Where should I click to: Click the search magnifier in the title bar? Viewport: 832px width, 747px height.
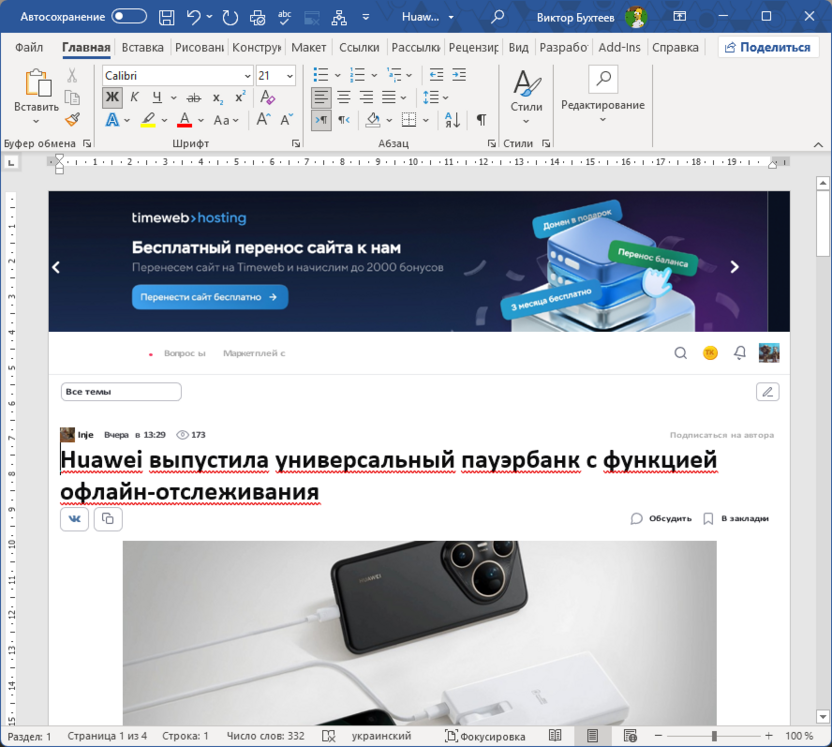(x=497, y=17)
